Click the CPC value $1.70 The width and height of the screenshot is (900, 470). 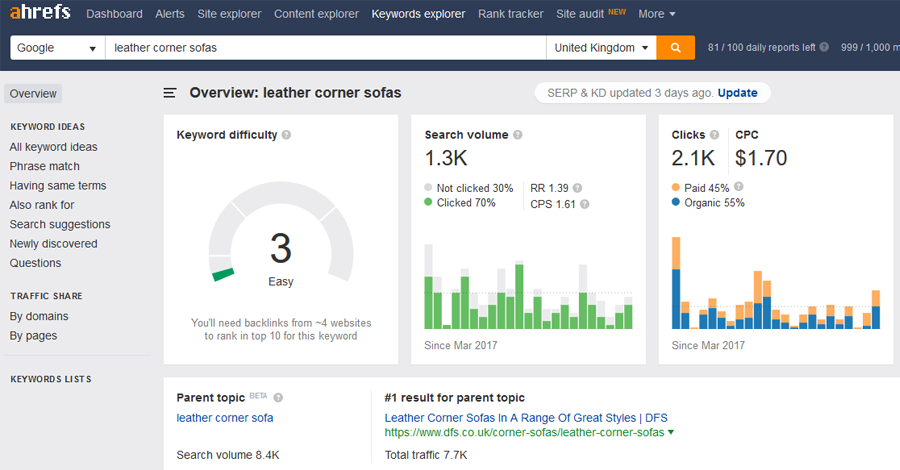(761, 158)
